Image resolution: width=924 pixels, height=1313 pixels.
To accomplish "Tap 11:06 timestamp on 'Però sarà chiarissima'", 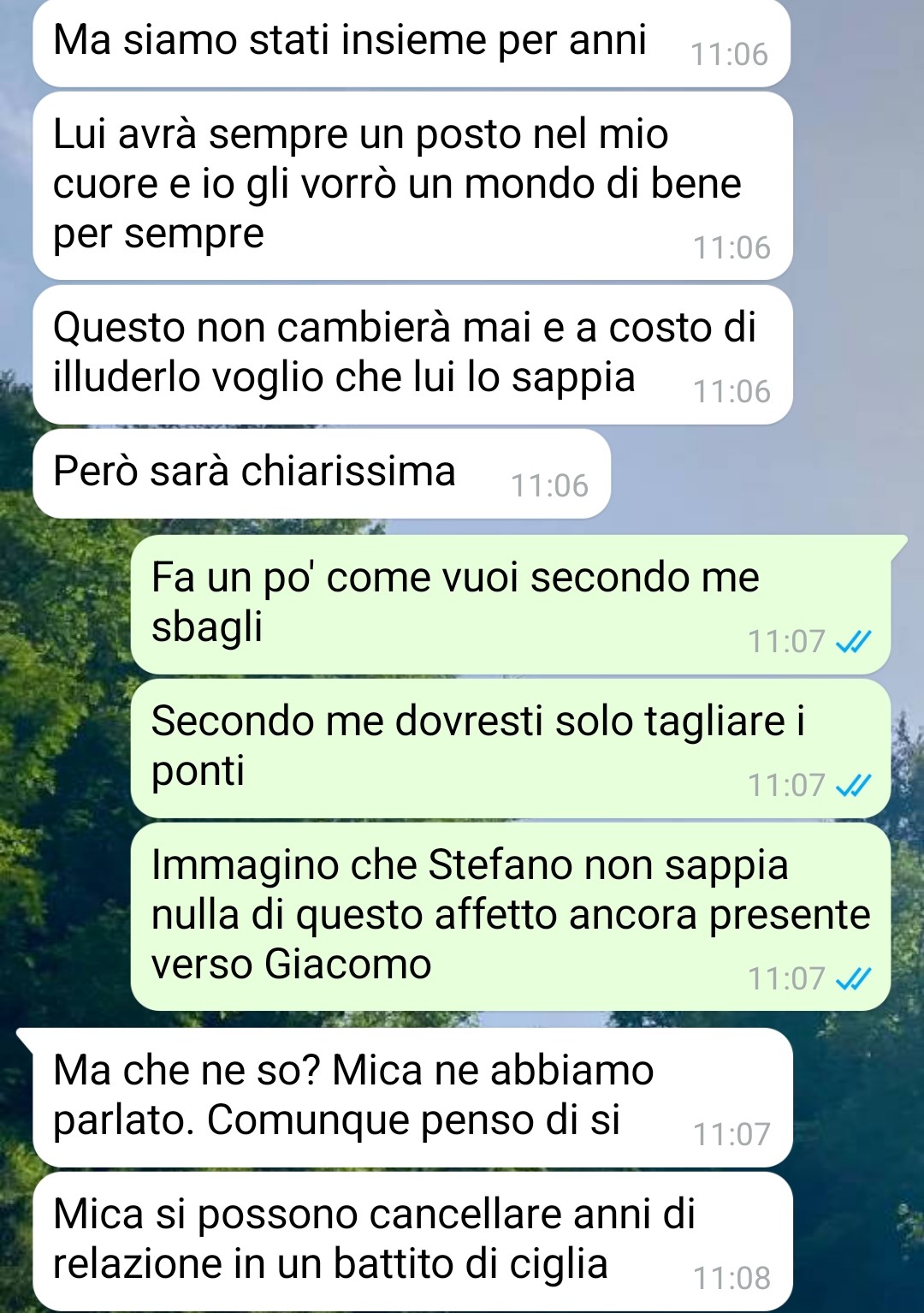I will [549, 485].
